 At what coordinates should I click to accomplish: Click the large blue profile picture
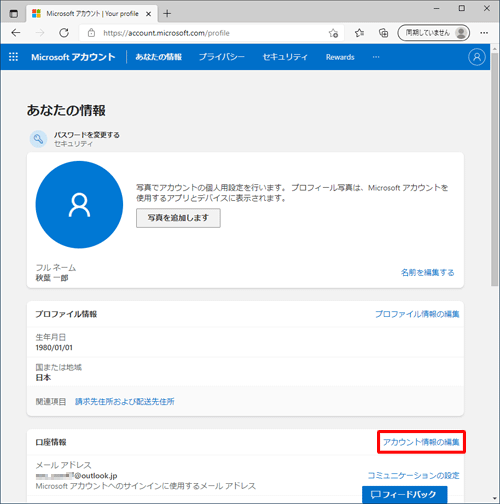coord(79,205)
